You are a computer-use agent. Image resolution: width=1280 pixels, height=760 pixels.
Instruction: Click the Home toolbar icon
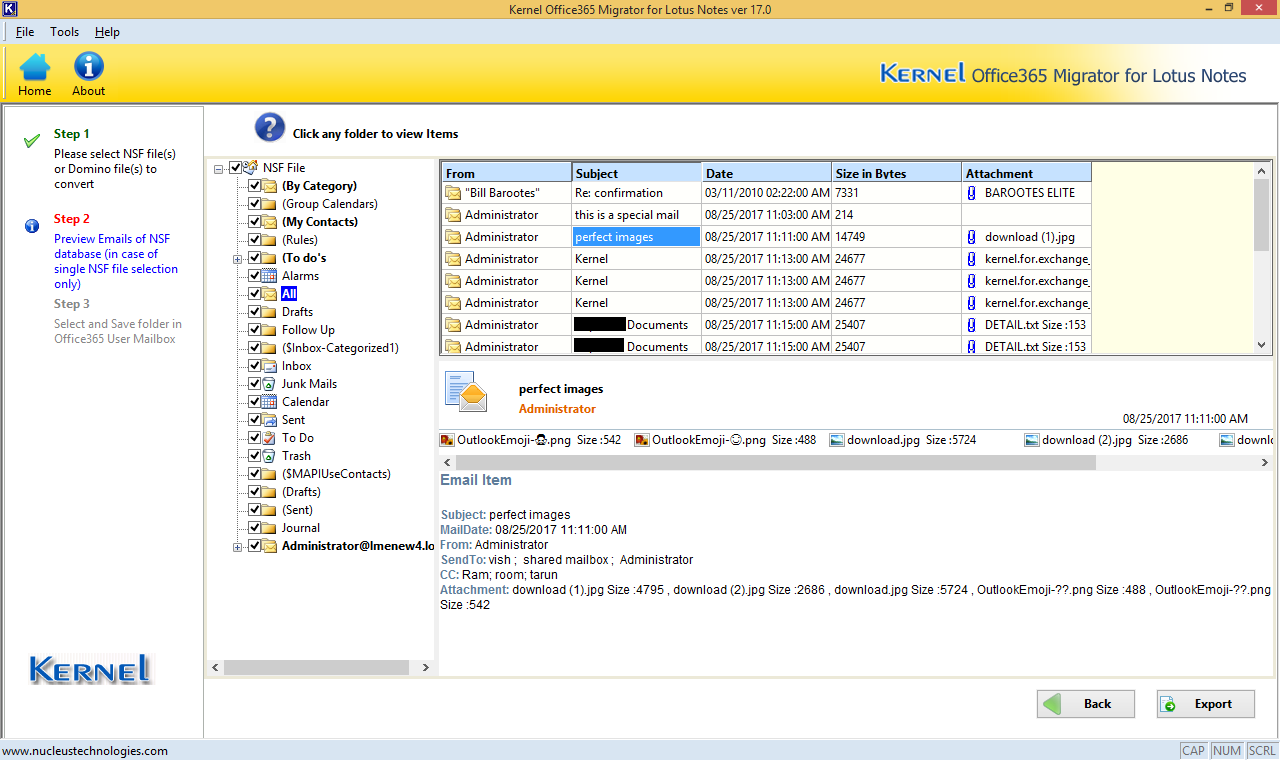[x=35, y=68]
